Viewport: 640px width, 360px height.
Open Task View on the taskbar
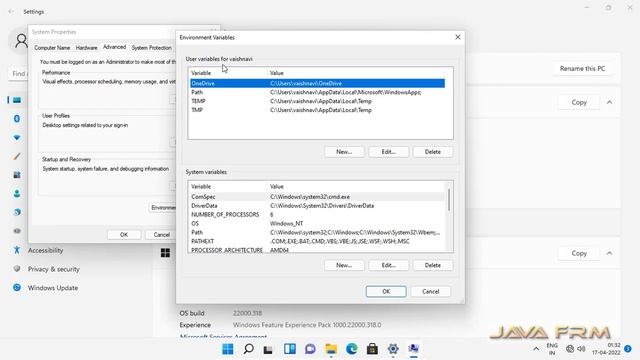pos(268,349)
